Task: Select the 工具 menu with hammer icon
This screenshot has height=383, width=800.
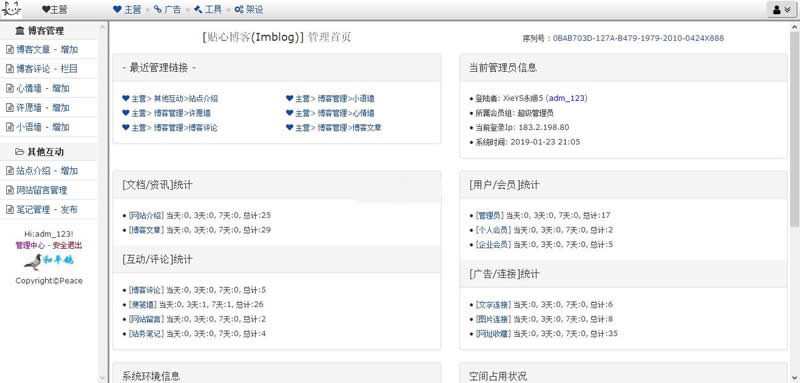Action: [x=208, y=10]
